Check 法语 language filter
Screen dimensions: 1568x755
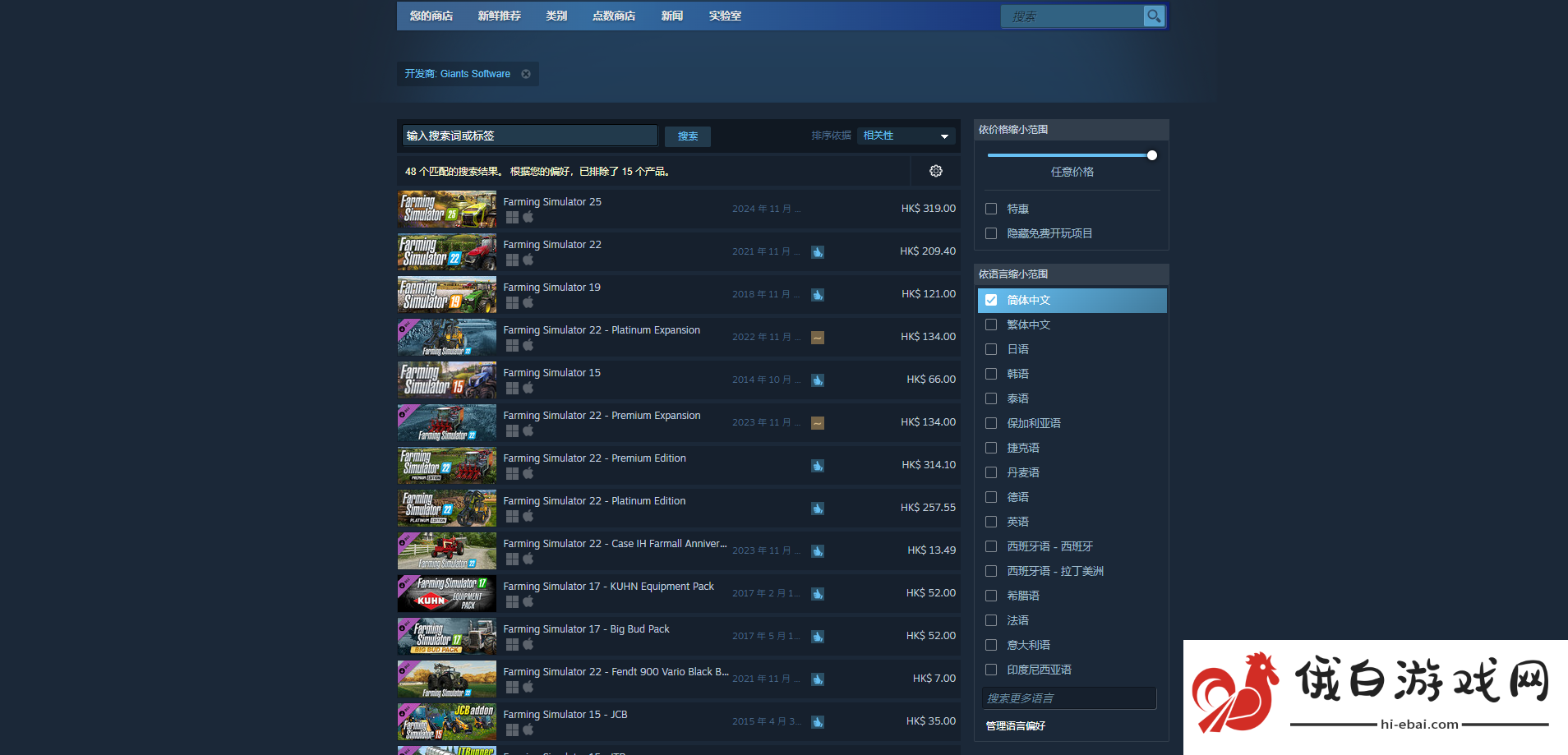[x=991, y=620]
